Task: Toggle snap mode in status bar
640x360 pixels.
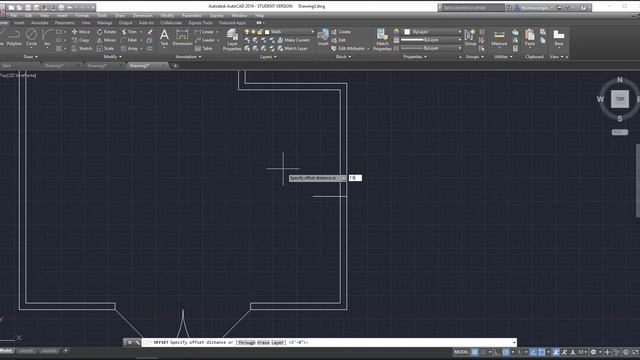Action: point(484,352)
